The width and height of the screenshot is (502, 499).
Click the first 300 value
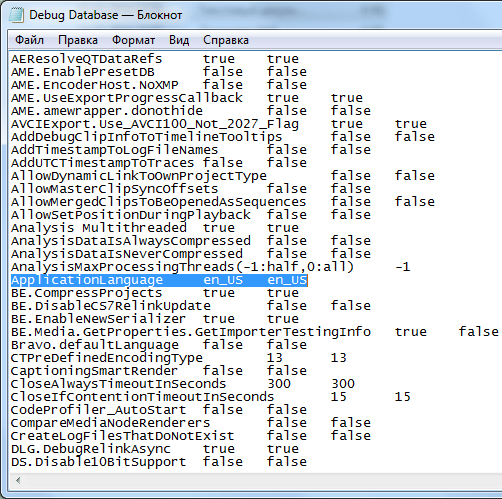pyautogui.click(x=279, y=384)
